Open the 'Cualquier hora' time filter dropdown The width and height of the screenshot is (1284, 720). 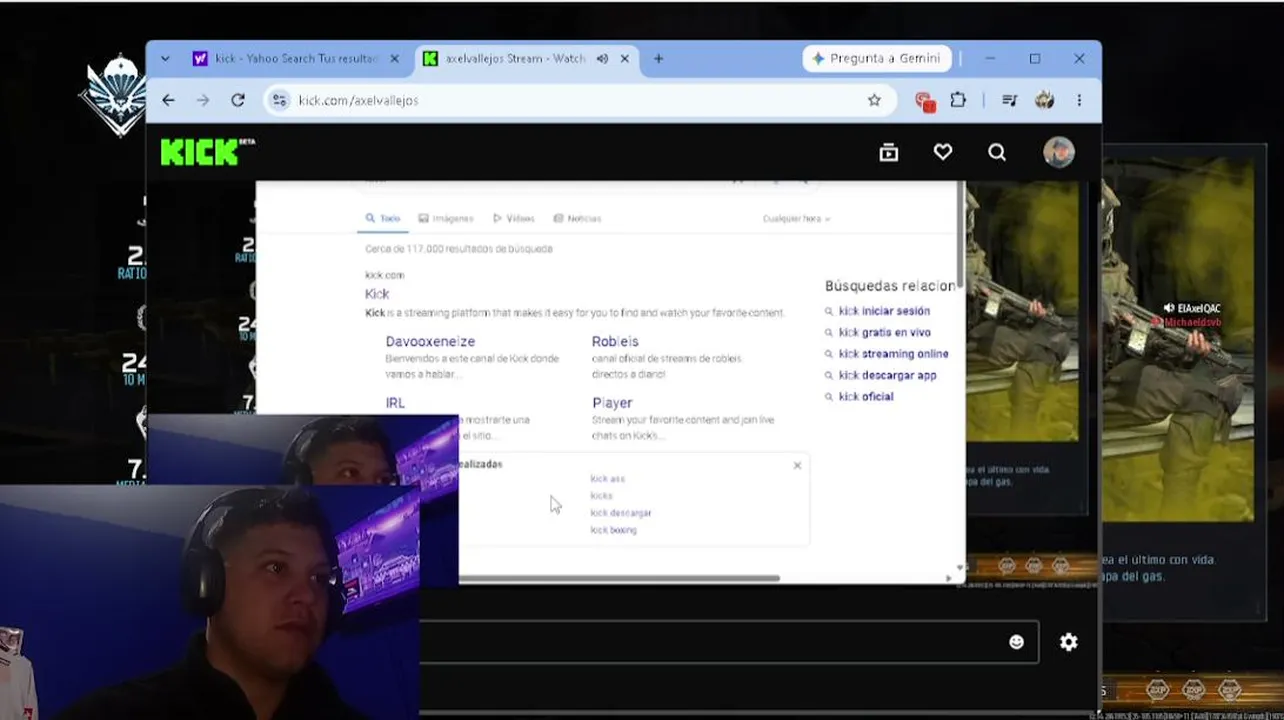pyautogui.click(x=797, y=218)
